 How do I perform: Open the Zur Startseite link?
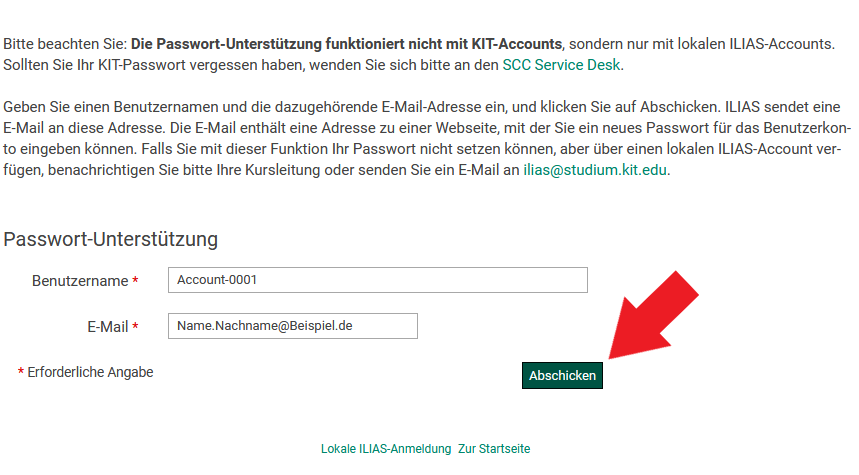coord(494,449)
